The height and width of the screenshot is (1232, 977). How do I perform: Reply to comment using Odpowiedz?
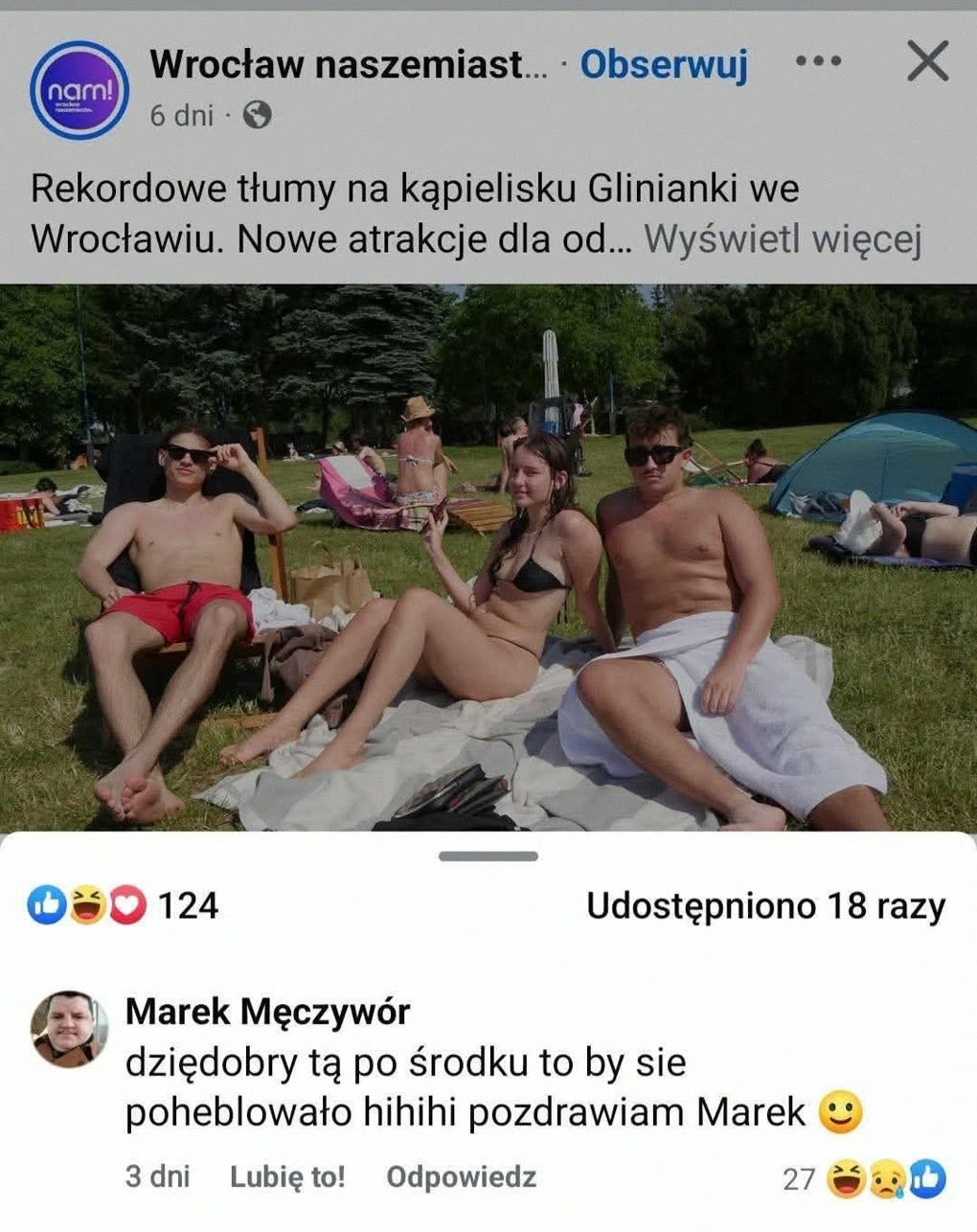click(461, 1176)
